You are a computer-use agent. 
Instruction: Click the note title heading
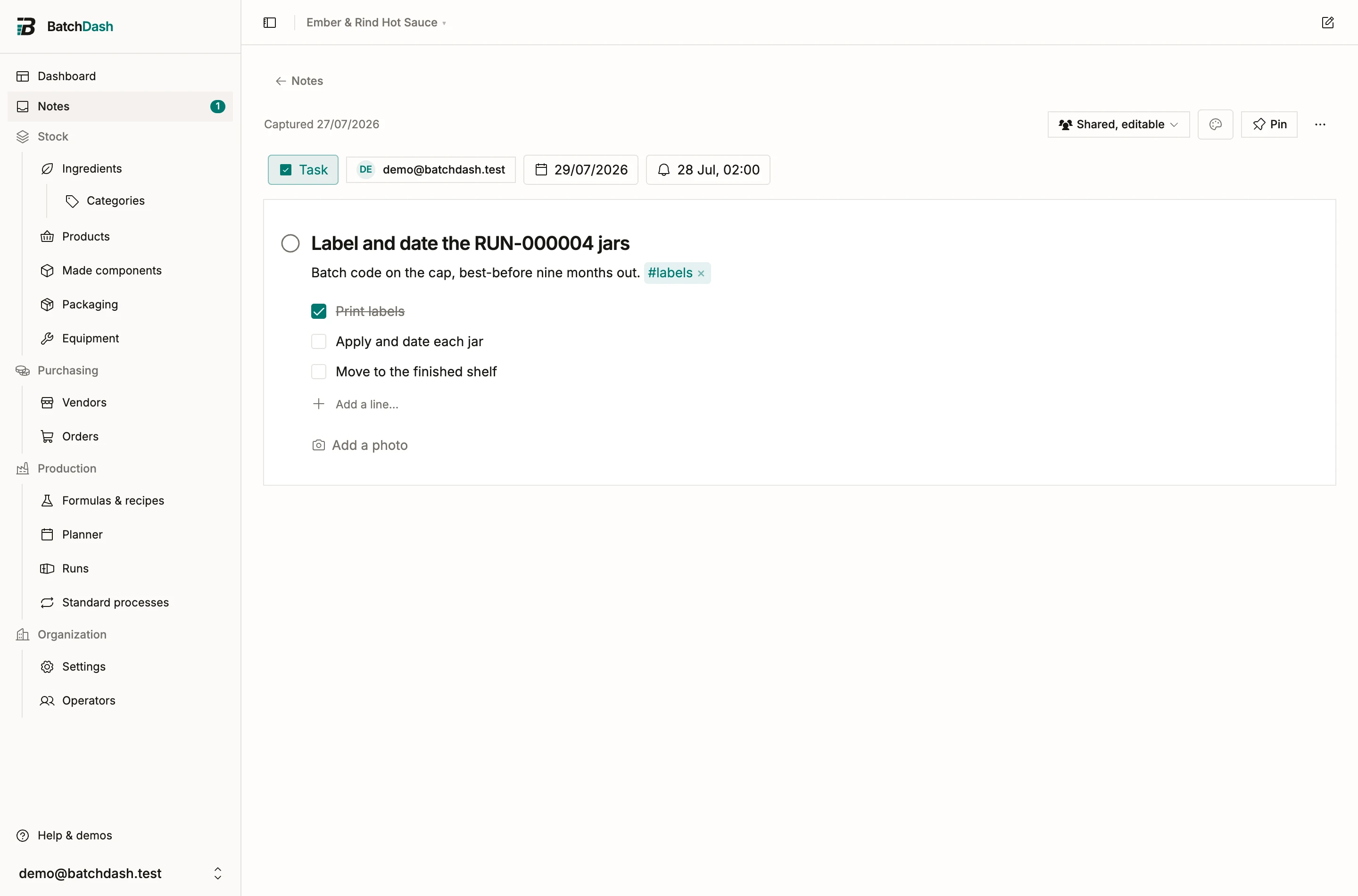[x=470, y=243]
